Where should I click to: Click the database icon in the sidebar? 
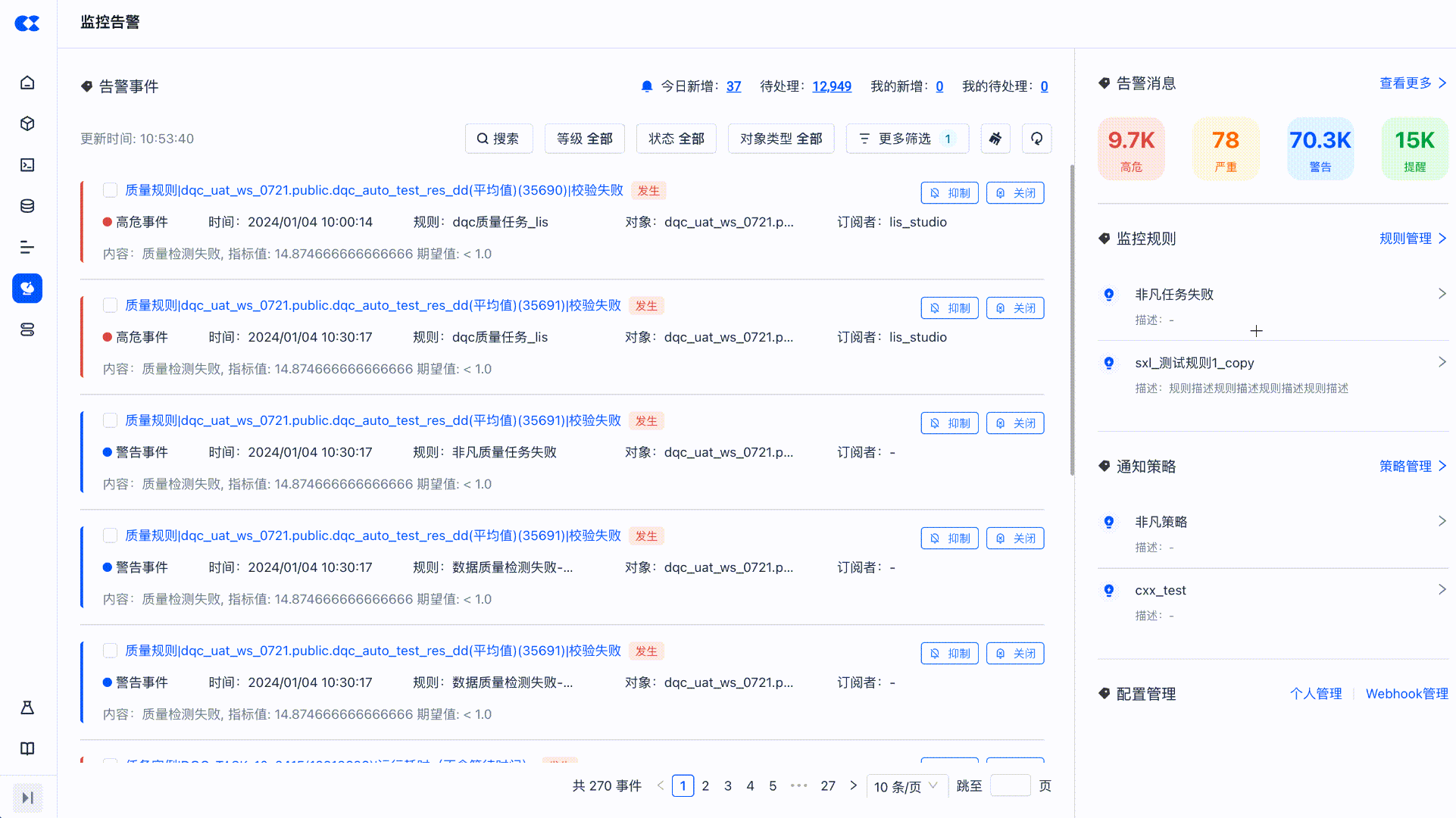pyautogui.click(x=27, y=206)
